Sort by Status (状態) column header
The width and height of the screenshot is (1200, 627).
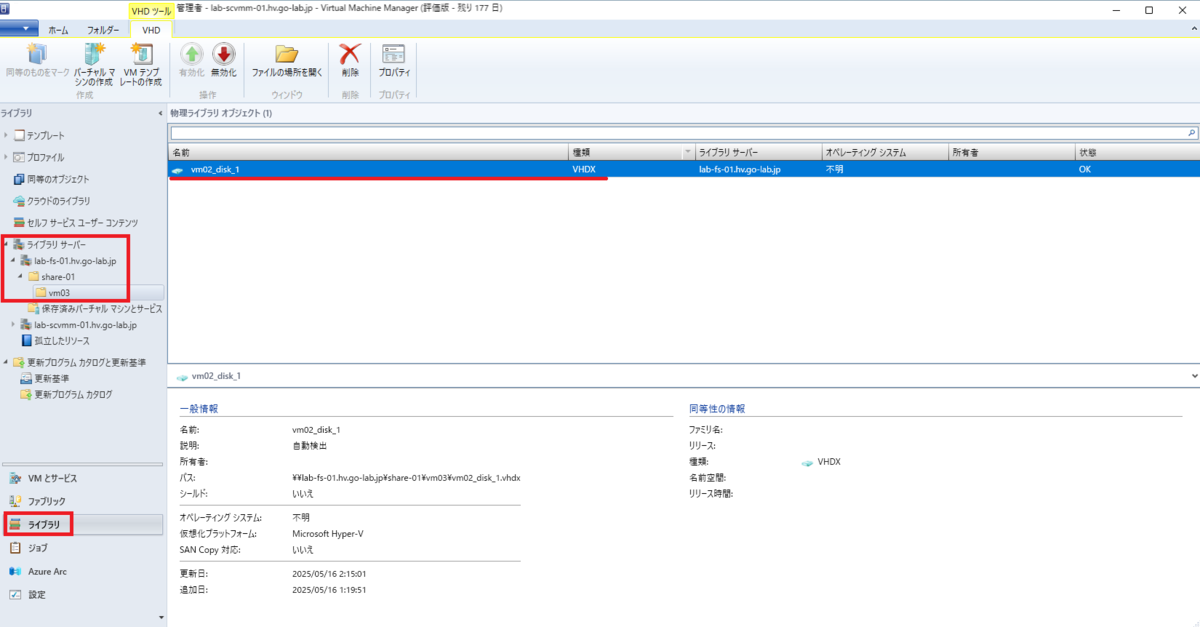(1137, 153)
